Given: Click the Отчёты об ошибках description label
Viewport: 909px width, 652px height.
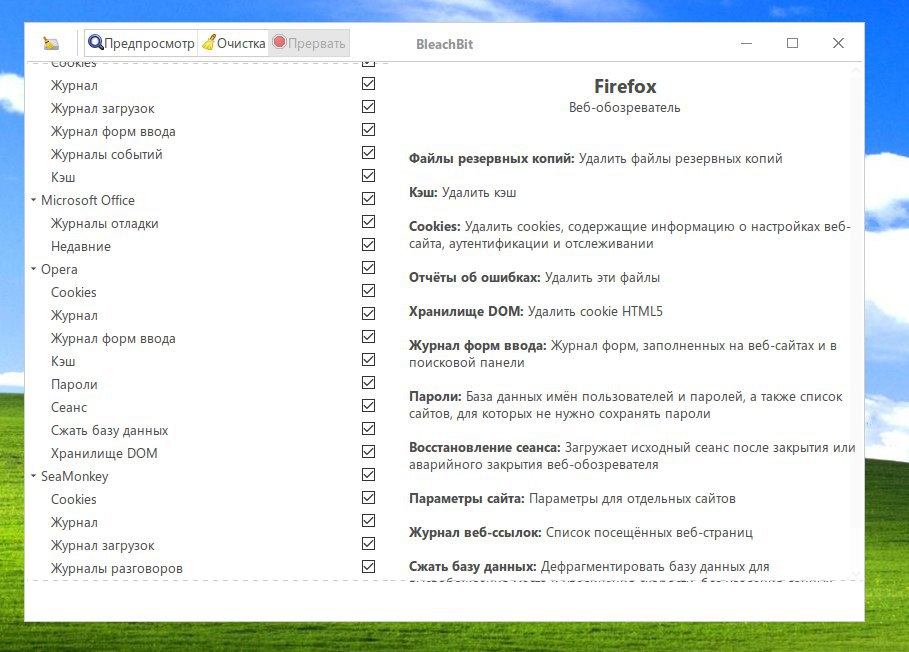Looking at the screenshot, I should point(475,277).
